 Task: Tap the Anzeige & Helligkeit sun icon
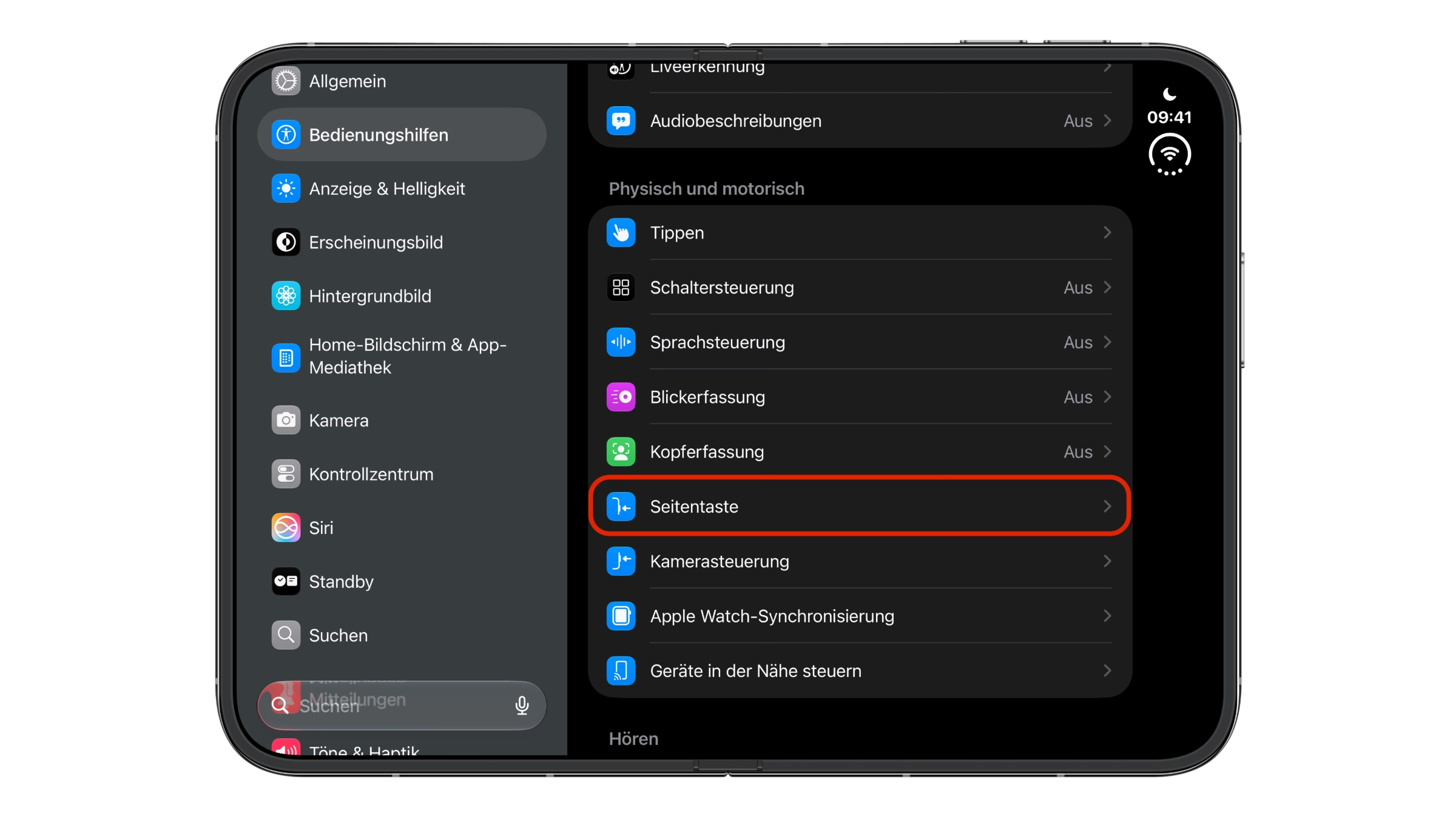(286, 189)
